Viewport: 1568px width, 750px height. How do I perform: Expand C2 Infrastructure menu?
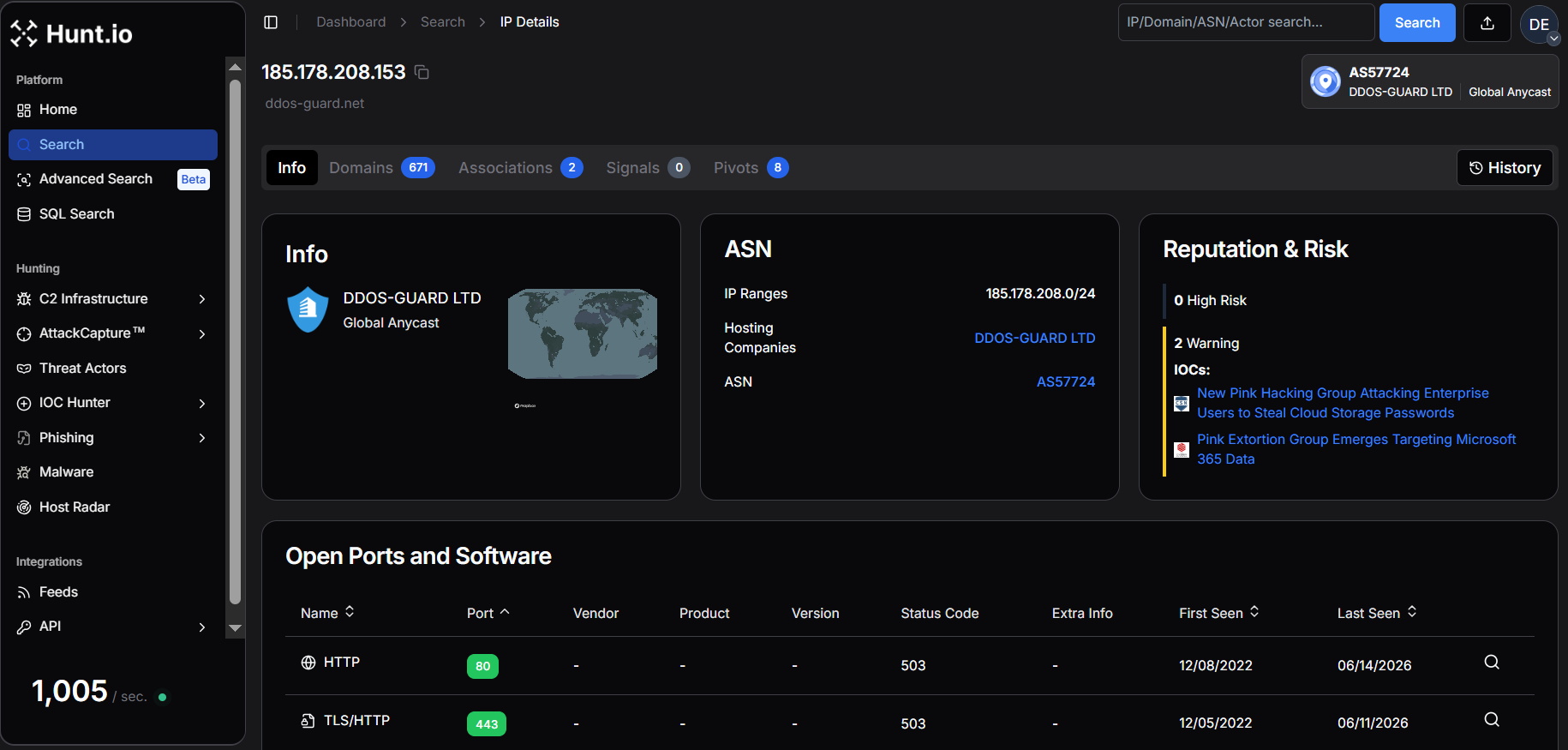[113, 299]
